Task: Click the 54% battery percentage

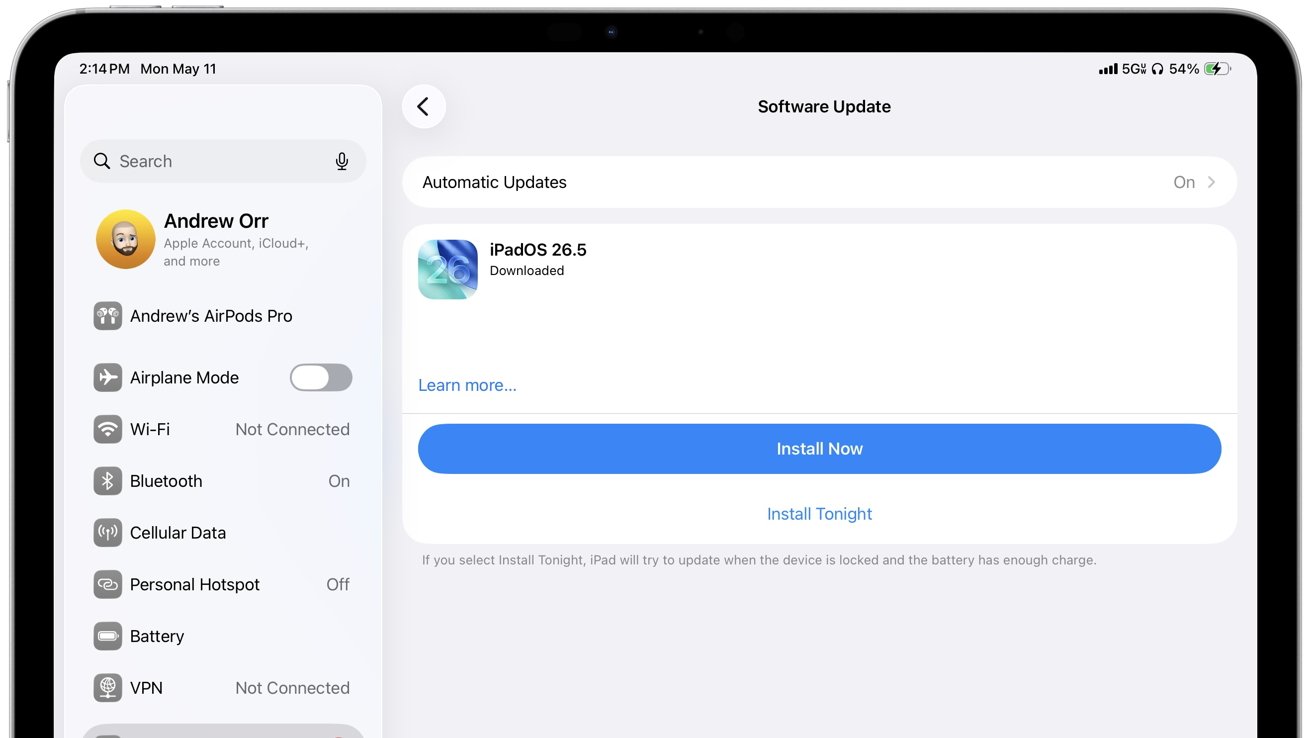Action: (x=1184, y=69)
